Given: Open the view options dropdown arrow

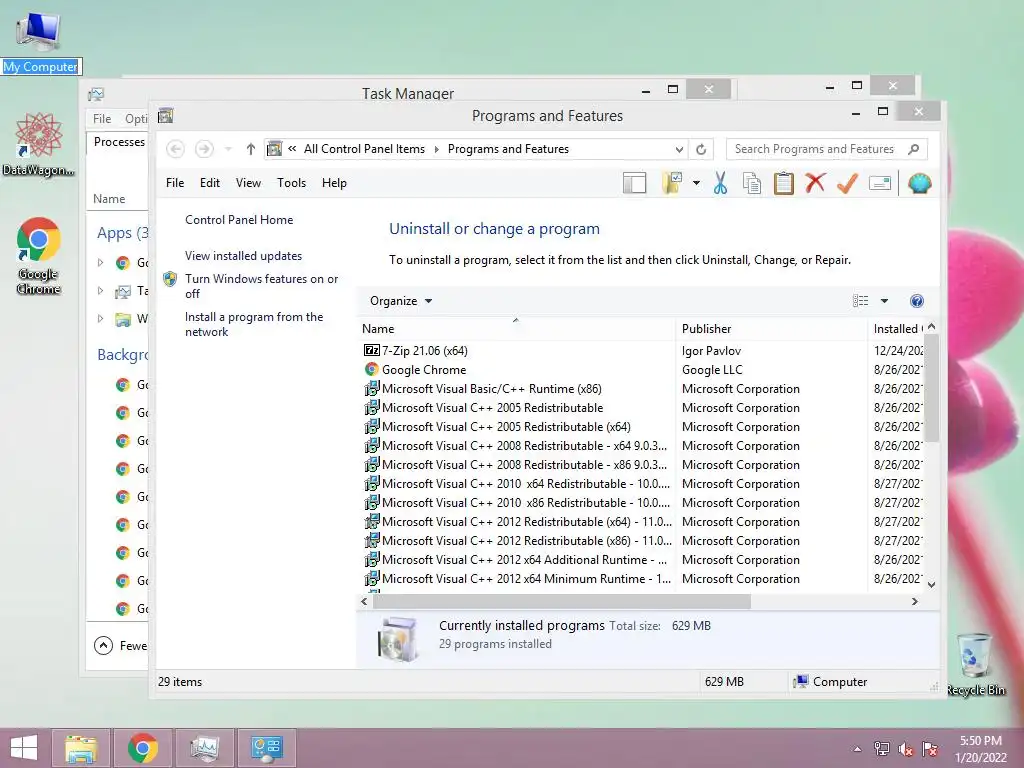Looking at the screenshot, I should tap(884, 301).
